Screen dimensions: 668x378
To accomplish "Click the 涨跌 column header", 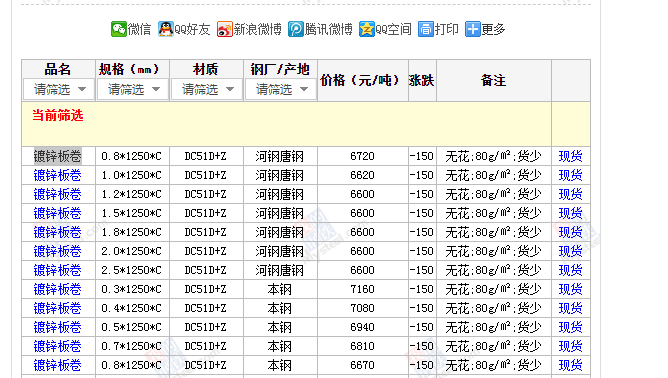I will coord(421,80).
